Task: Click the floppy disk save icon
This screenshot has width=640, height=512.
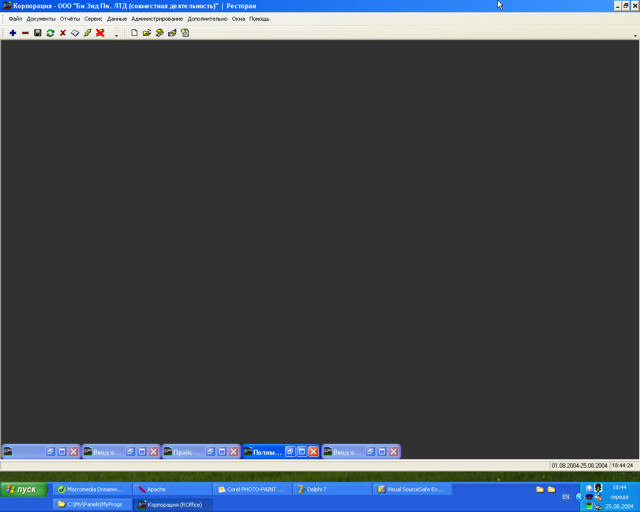Action: click(38, 33)
